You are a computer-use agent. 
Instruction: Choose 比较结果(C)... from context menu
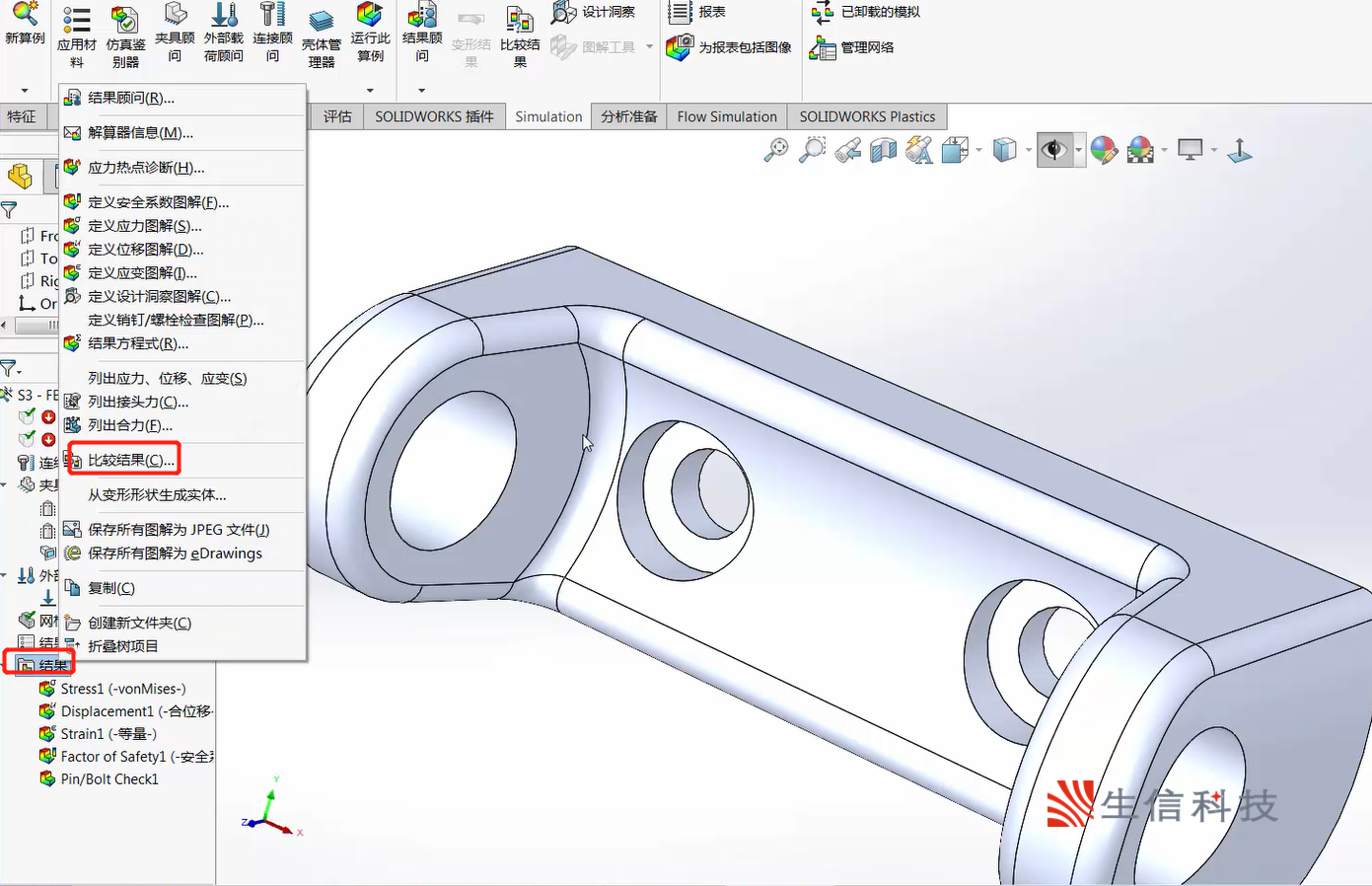pos(182,460)
